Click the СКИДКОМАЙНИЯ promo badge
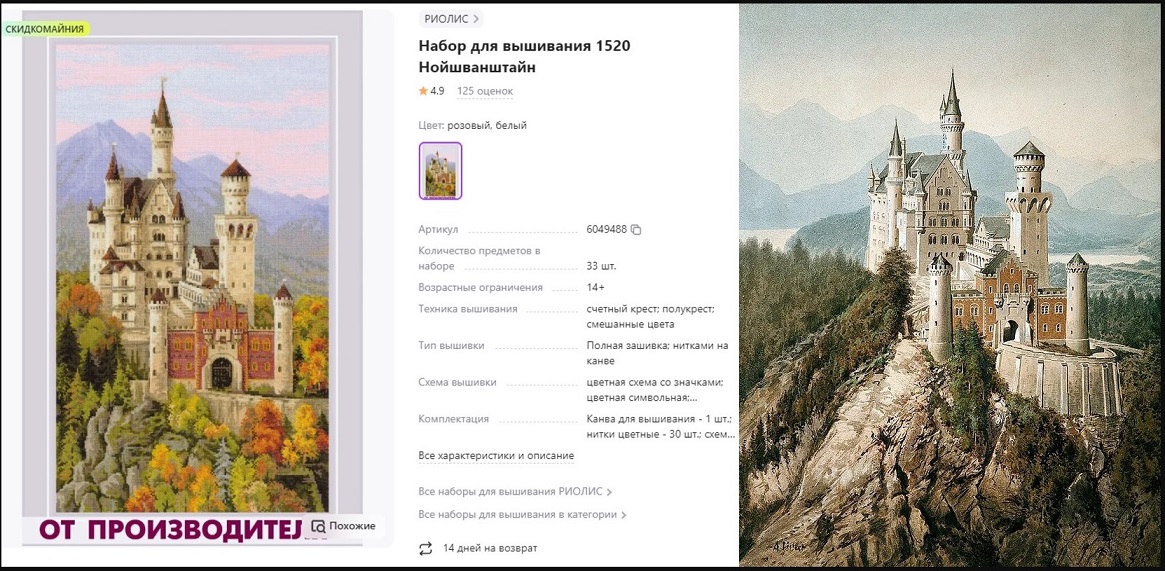This screenshot has width=1165, height=571. [x=45, y=29]
